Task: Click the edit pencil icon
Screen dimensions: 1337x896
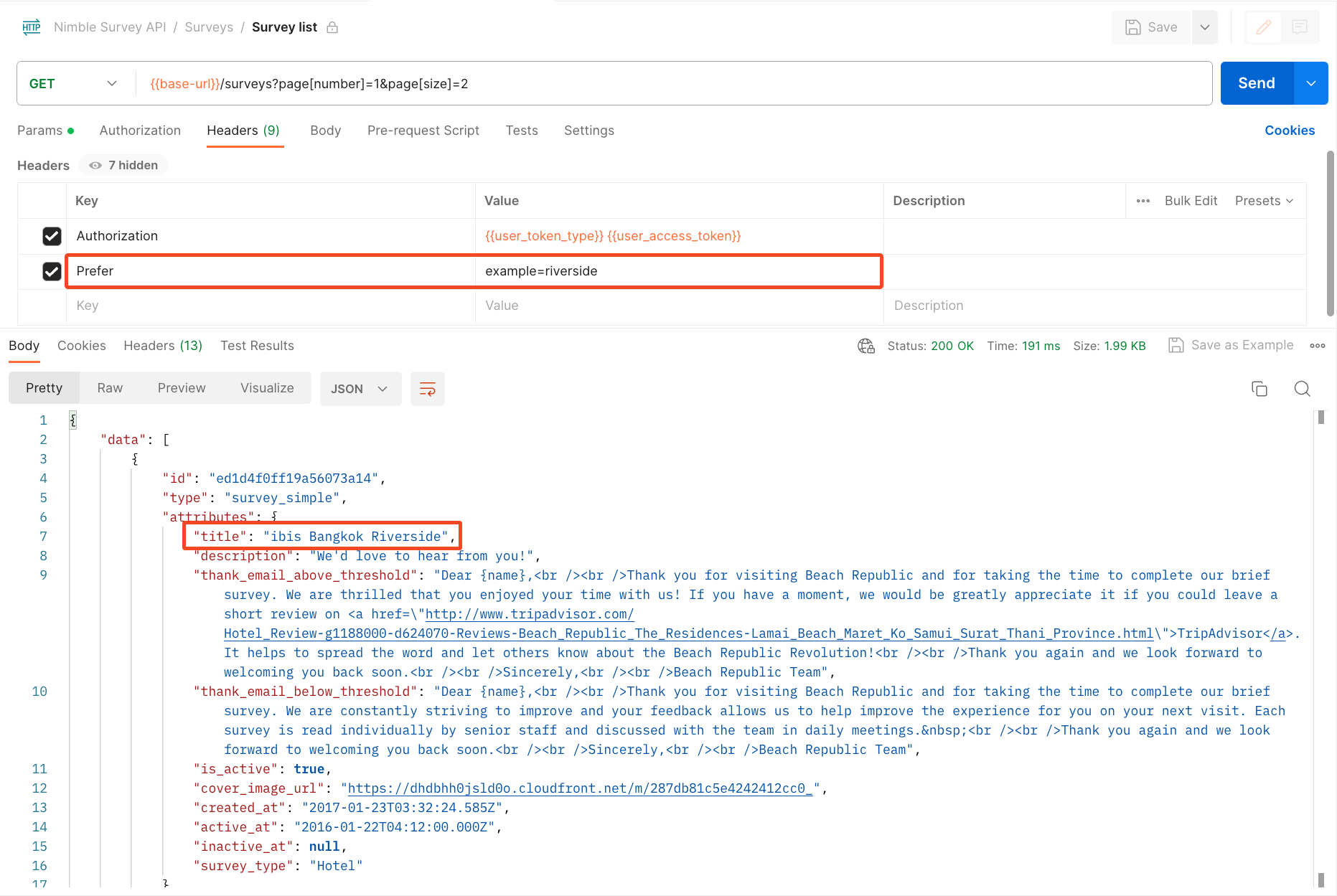Action: coord(1264,27)
